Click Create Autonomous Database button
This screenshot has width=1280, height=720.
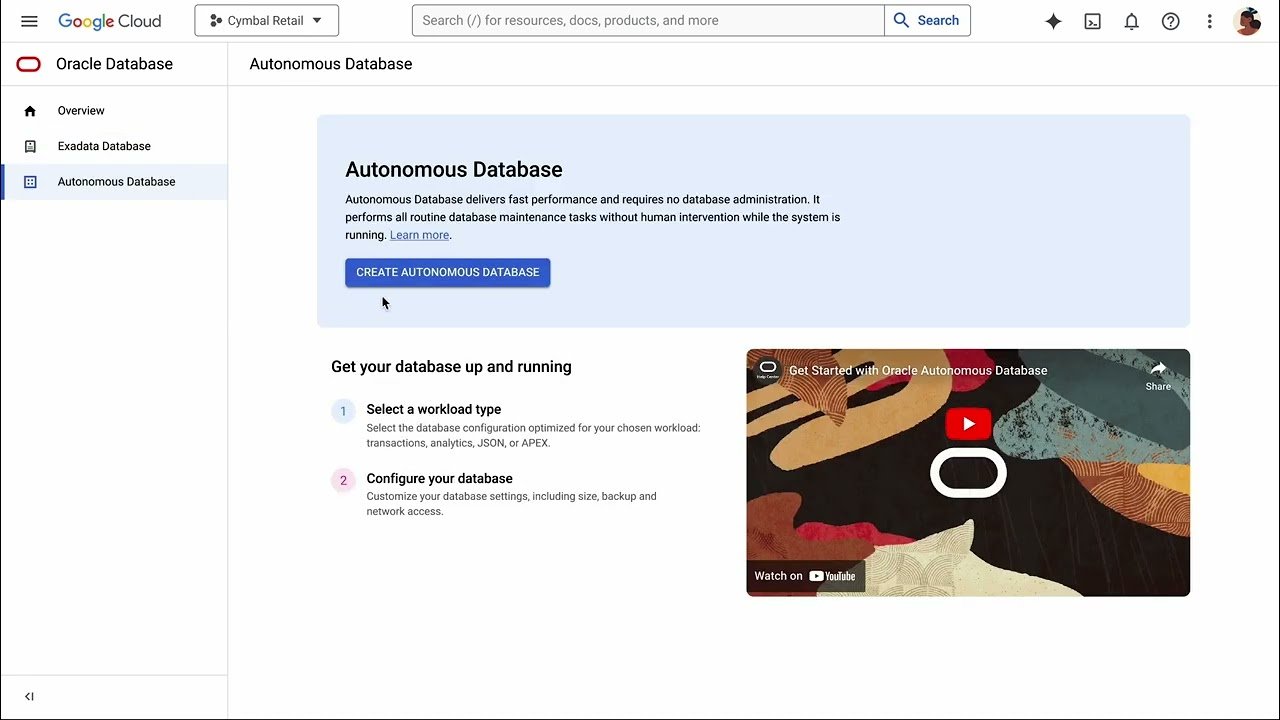coord(448,272)
